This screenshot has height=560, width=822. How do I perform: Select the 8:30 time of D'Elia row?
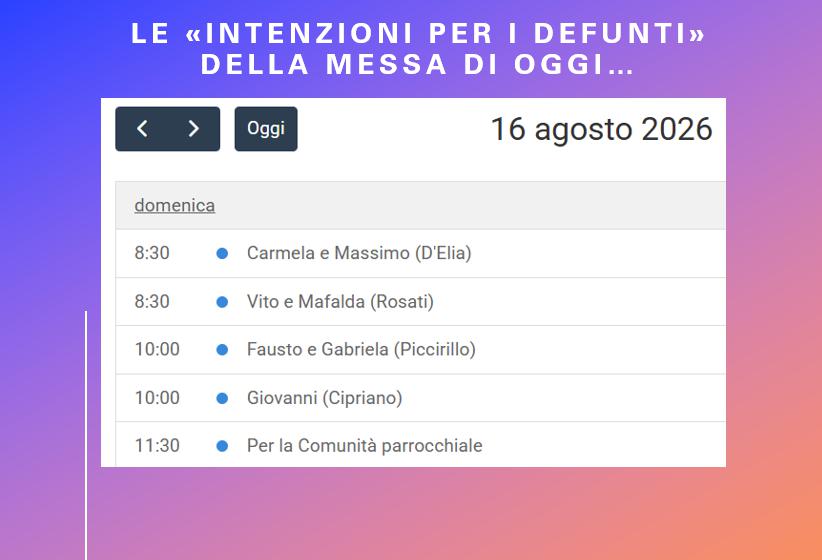(152, 253)
